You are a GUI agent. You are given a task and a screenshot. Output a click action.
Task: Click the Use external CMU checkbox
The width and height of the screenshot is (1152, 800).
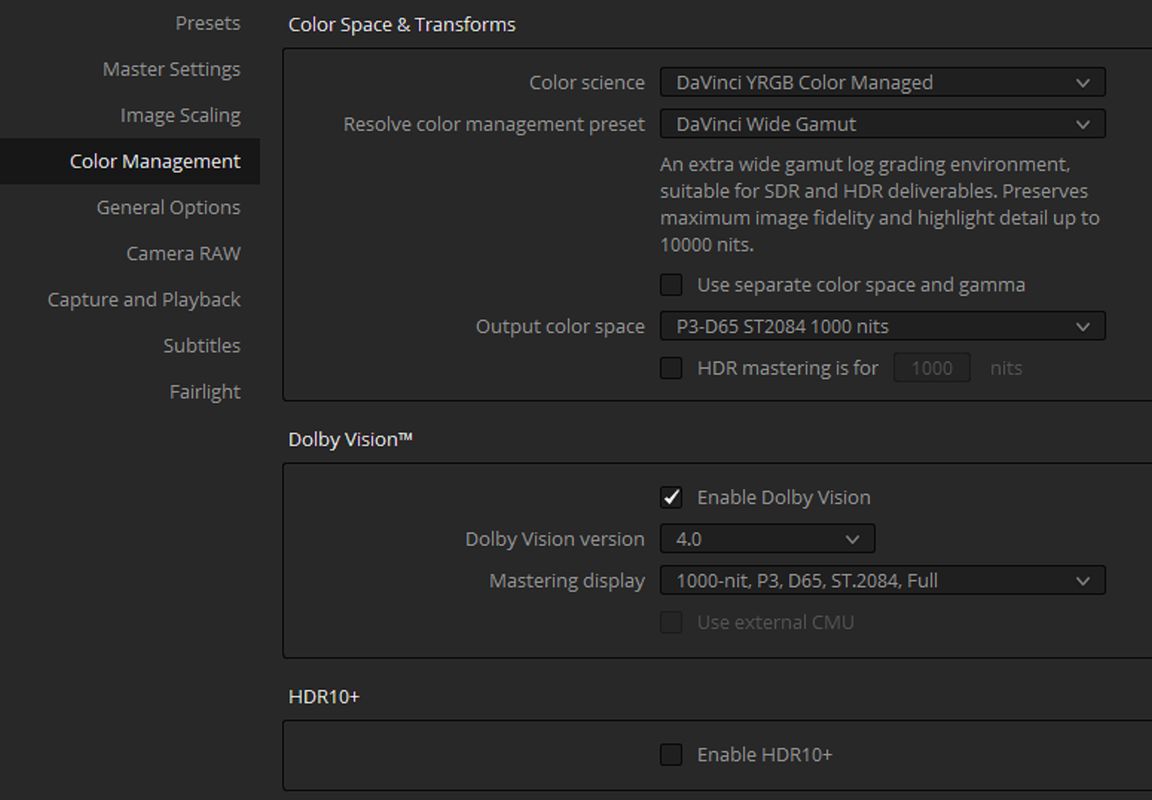pos(671,622)
